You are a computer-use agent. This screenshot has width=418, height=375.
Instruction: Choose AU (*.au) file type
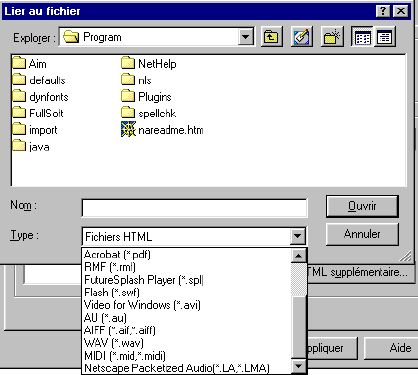click(x=187, y=318)
